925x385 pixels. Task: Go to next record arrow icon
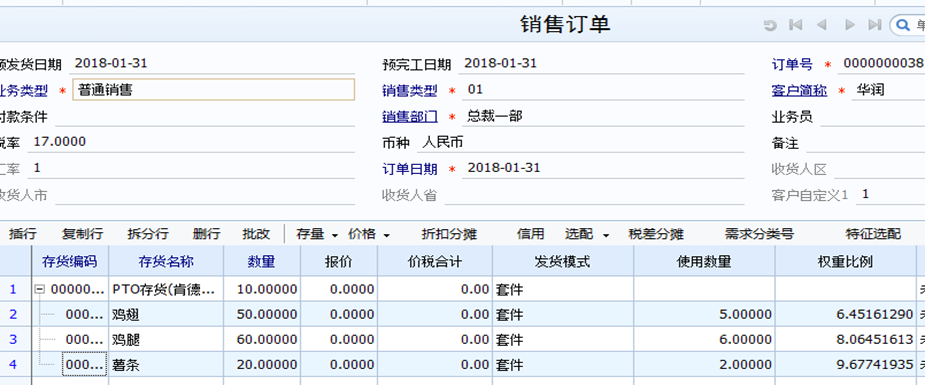[849, 25]
